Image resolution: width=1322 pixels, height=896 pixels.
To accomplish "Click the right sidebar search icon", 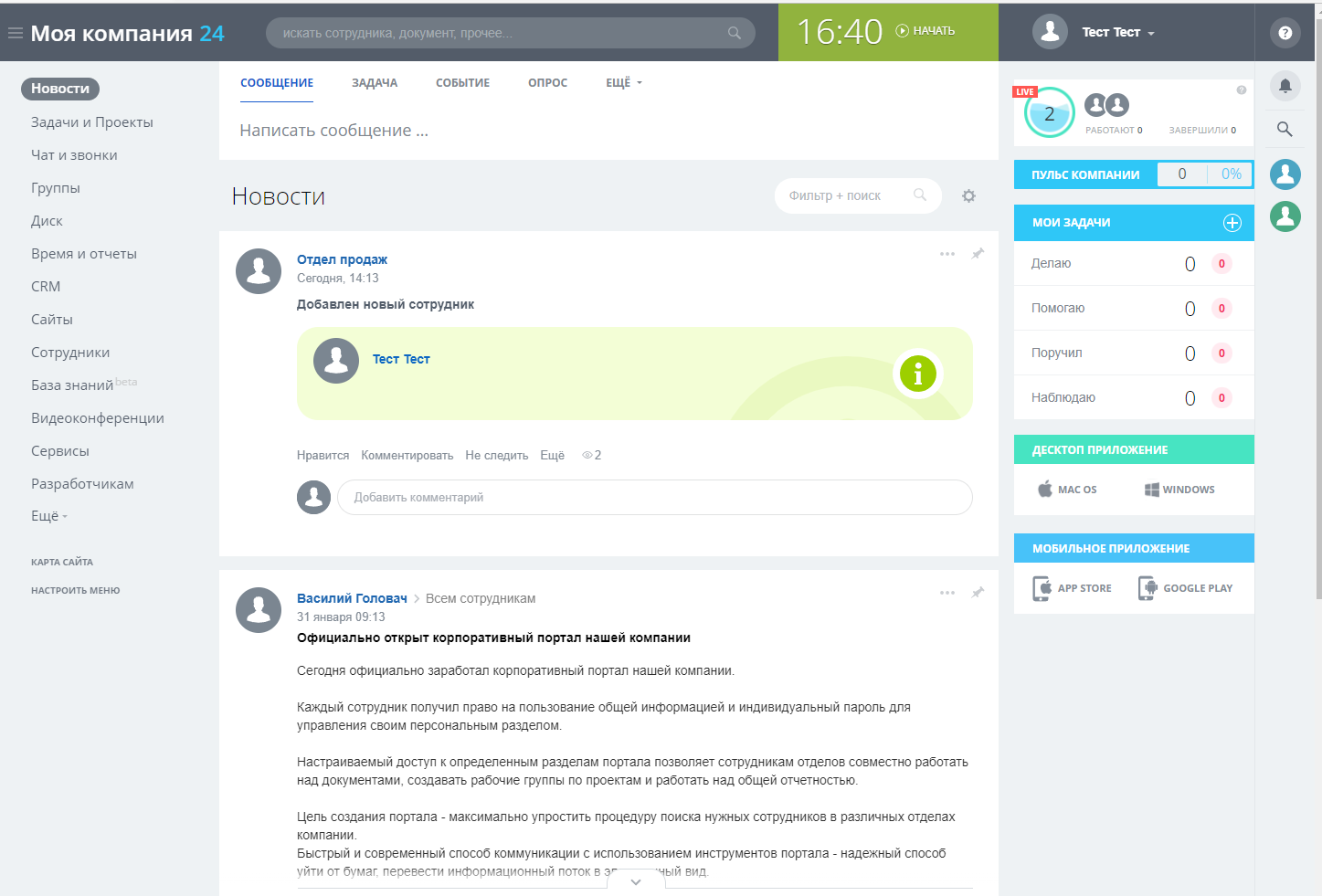I will [x=1285, y=129].
